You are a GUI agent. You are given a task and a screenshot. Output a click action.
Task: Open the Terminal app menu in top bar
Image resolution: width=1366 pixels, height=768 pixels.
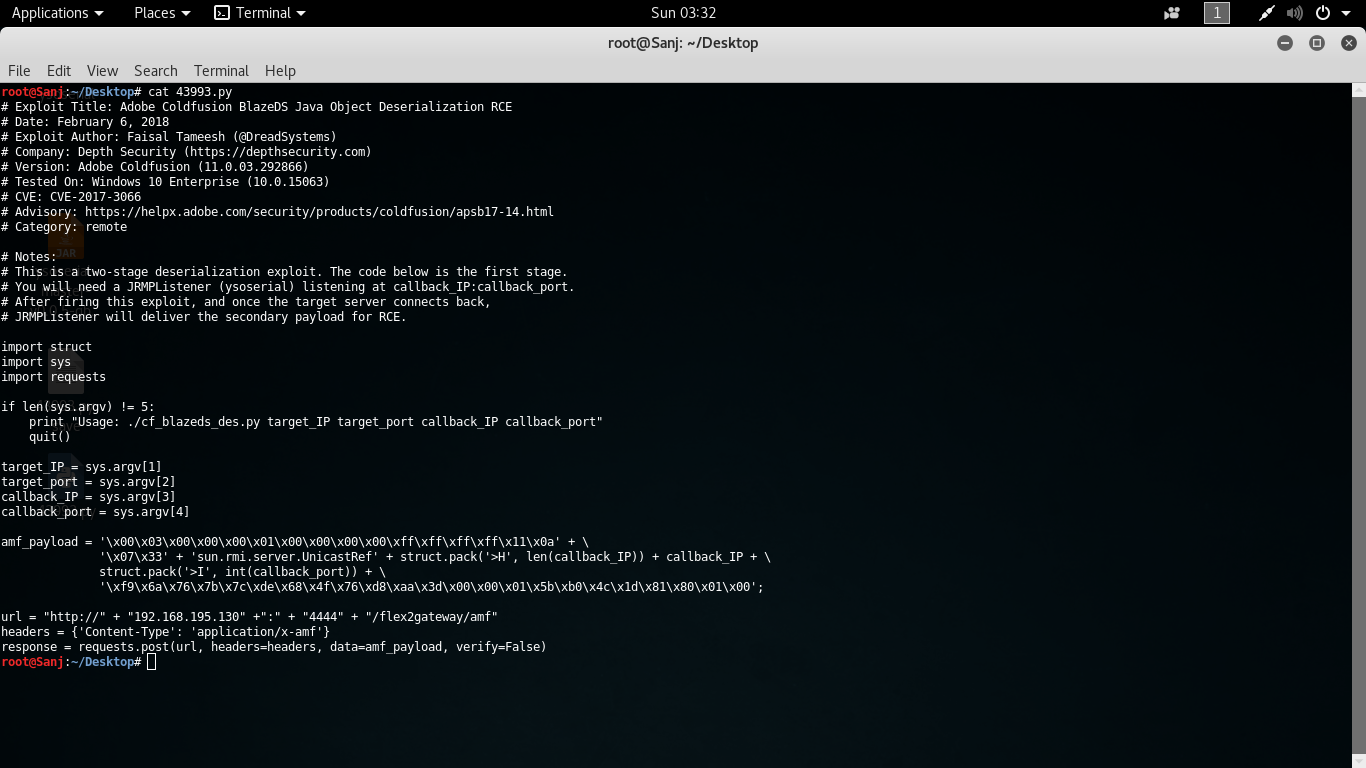[260, 13]
